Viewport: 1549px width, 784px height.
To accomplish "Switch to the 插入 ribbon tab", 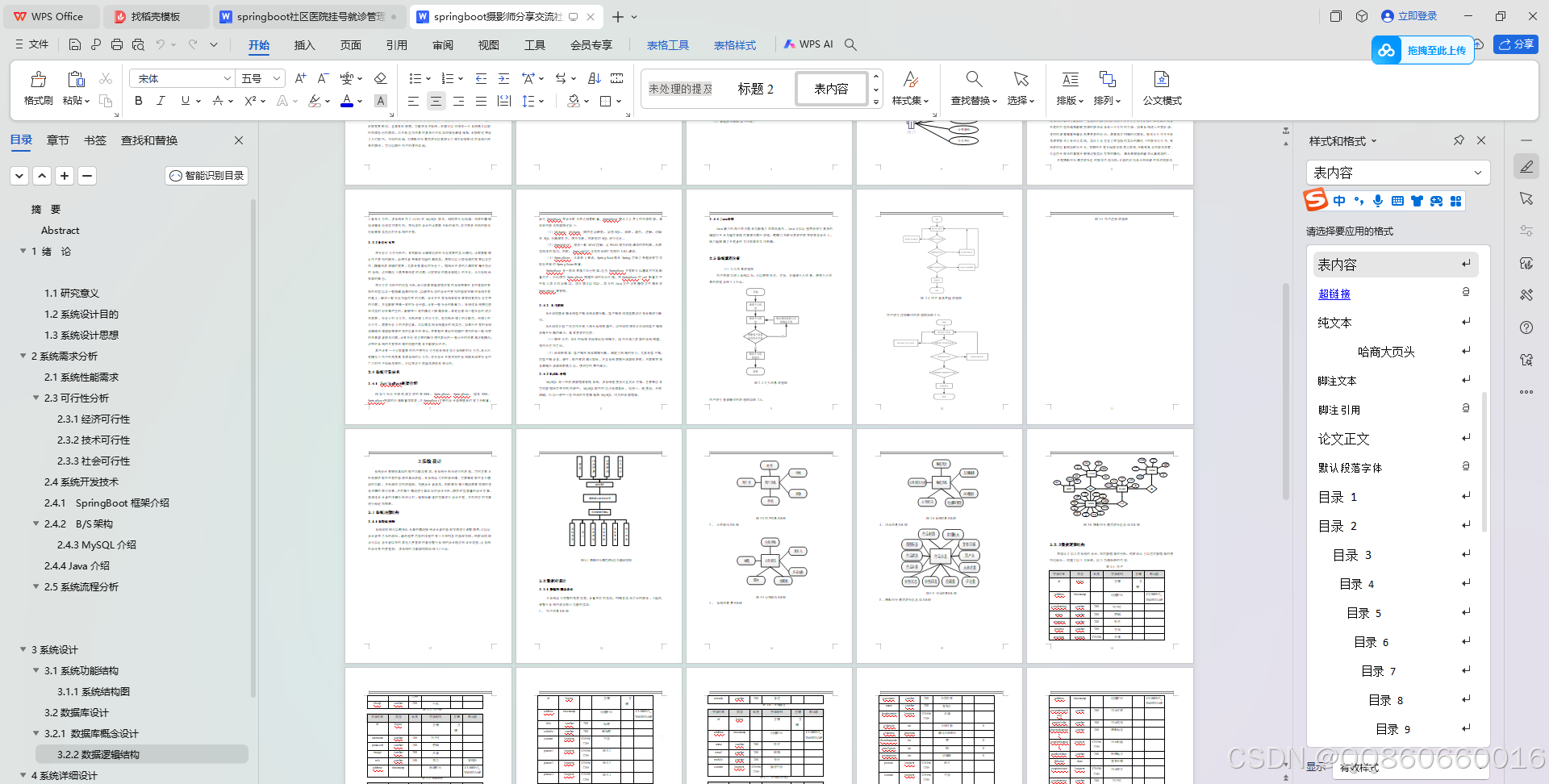I will coord(304,45).
